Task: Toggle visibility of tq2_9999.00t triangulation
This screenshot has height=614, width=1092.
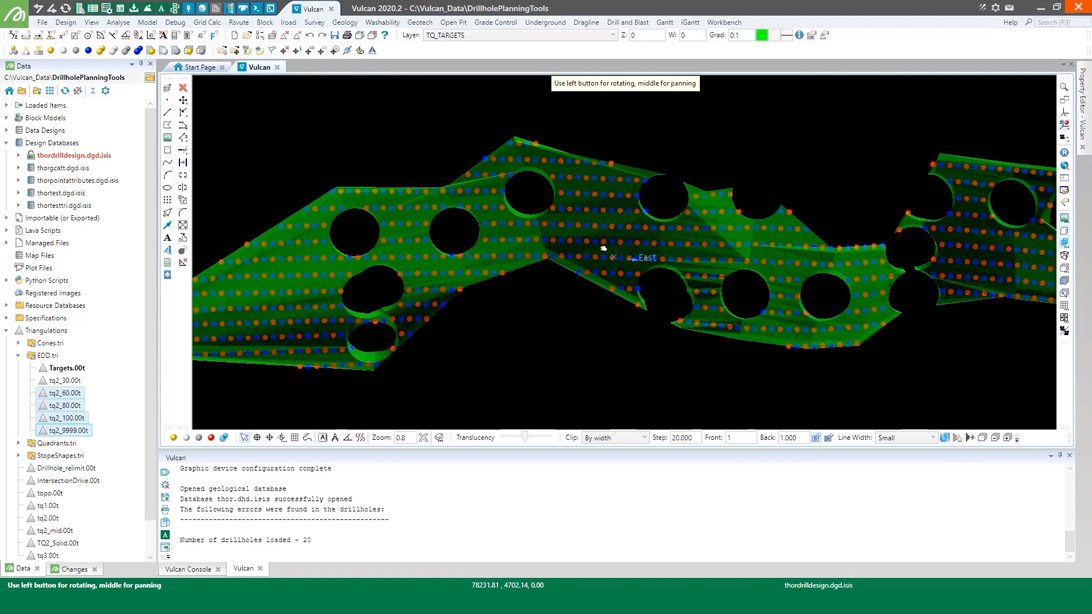Action: tap(42, 429)
